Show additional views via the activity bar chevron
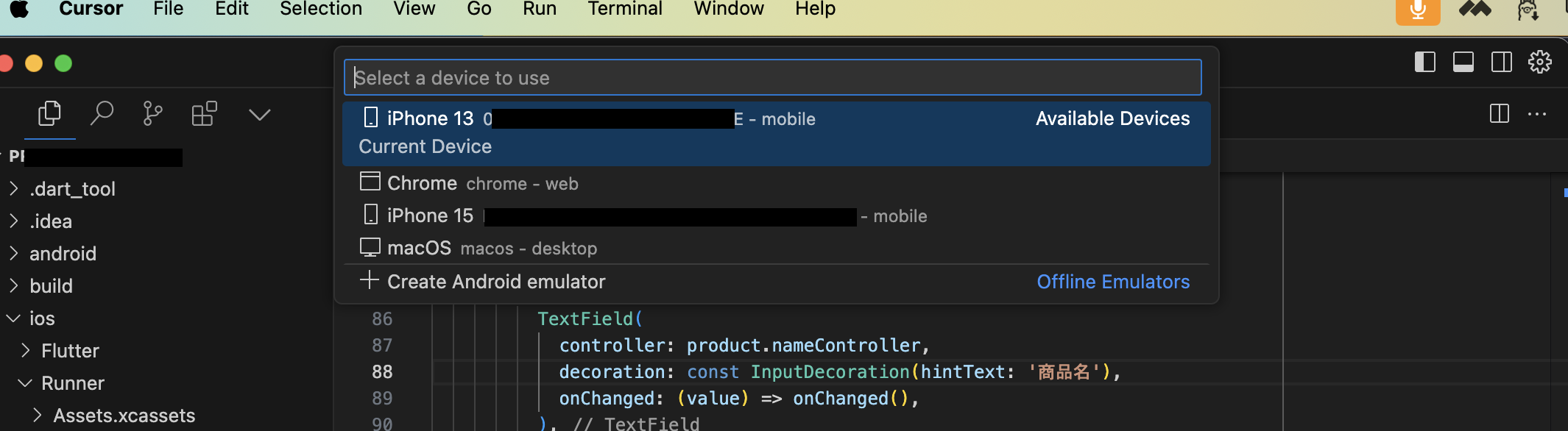The height and width of the screenshot is (431, 1568). coord(260,115)
